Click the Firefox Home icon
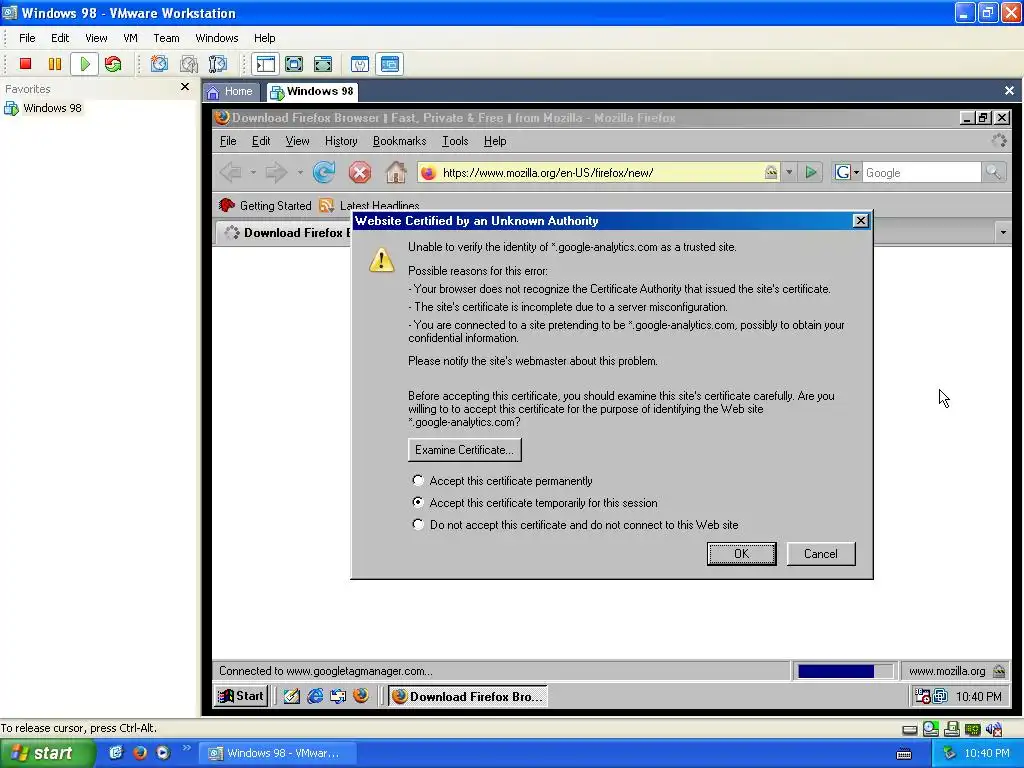Screen dimensions: 1024x768 [395, 172]
